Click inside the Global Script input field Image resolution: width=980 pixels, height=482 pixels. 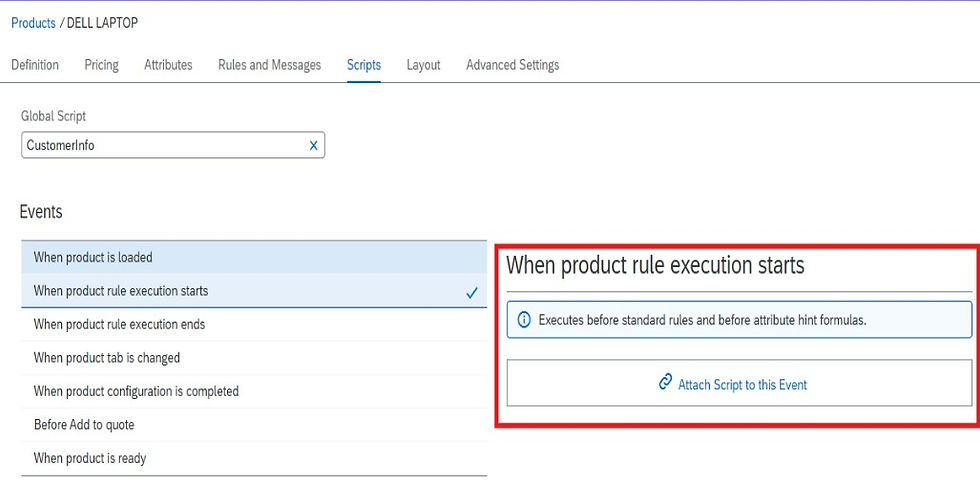pos(160,145)
